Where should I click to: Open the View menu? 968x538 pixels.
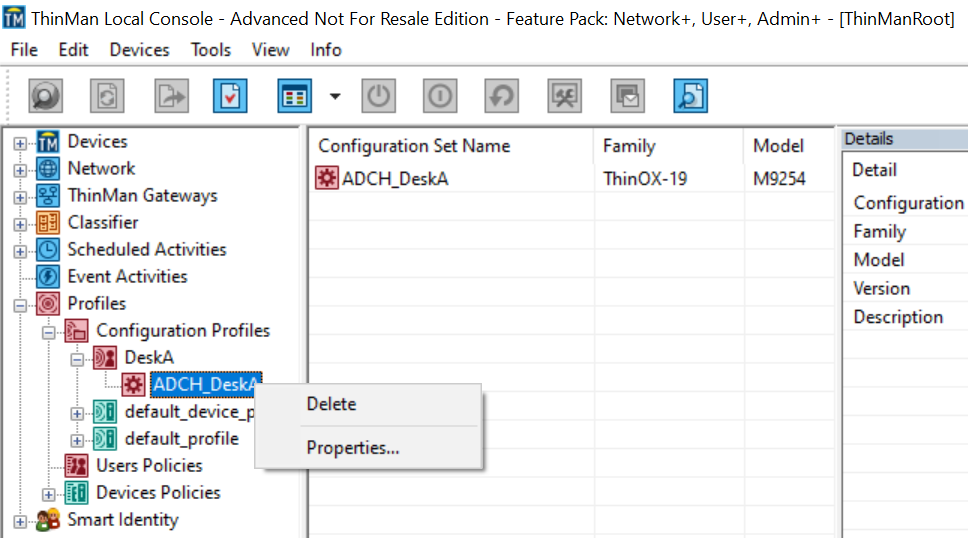click(x=270, y=49)
